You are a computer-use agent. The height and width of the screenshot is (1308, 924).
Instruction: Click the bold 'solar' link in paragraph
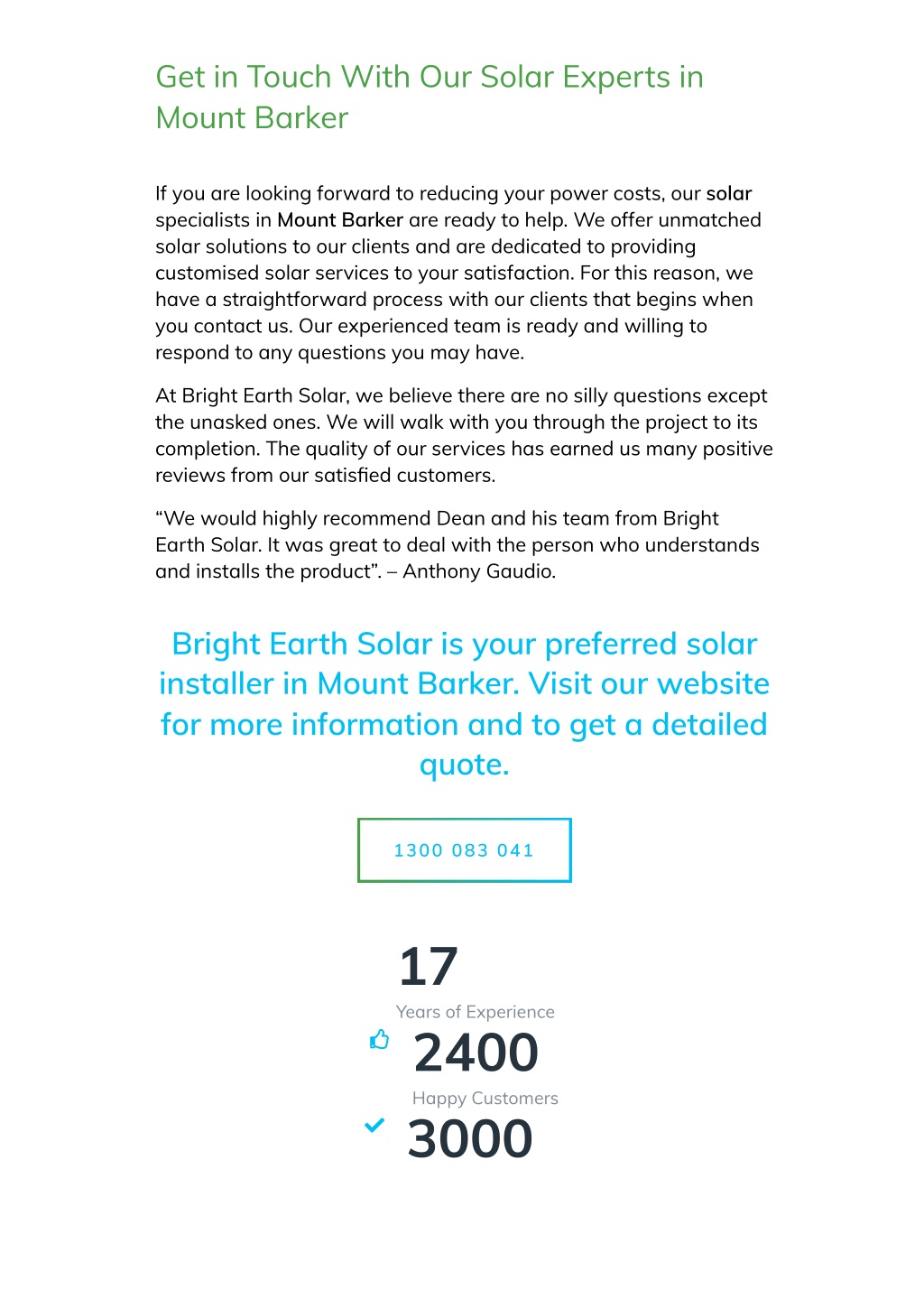[x=729, y=193]
